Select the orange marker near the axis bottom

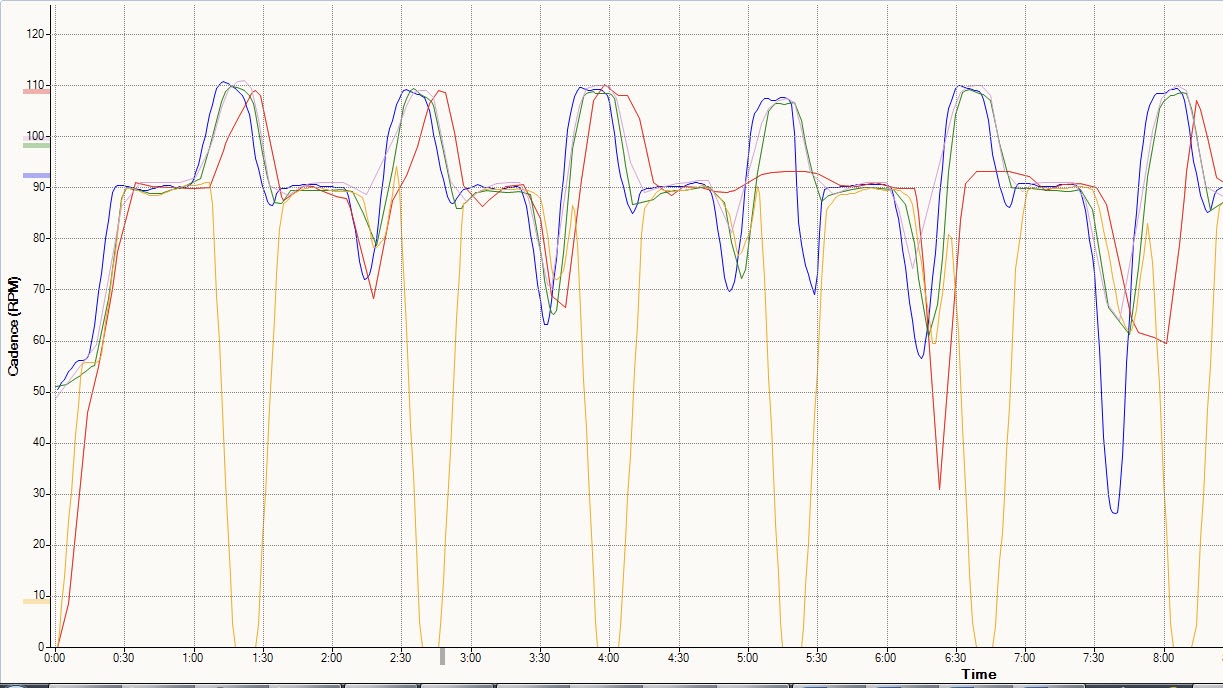(36, 601)
